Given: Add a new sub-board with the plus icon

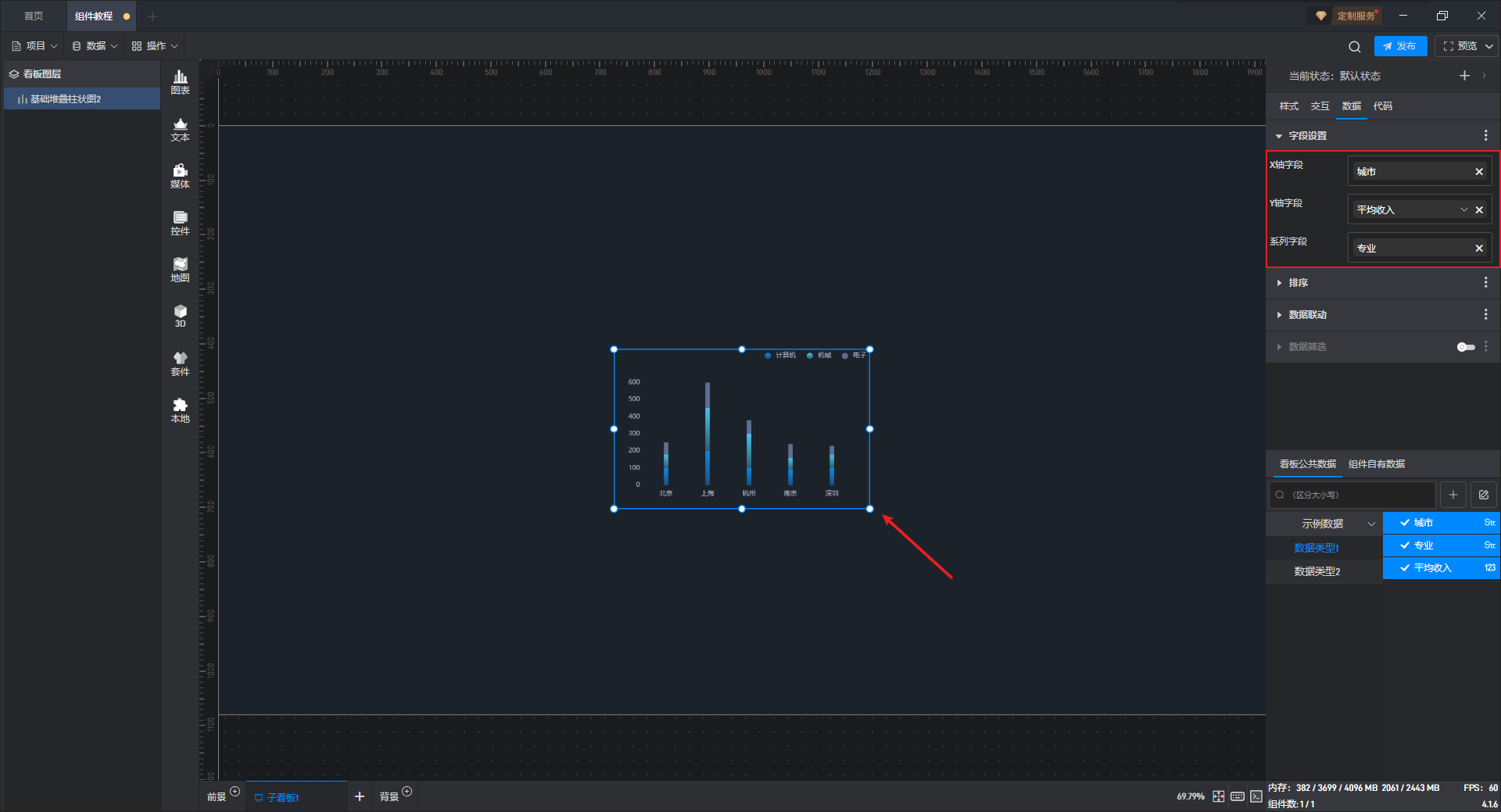Looking at the screenshot, I should [360, 796].
